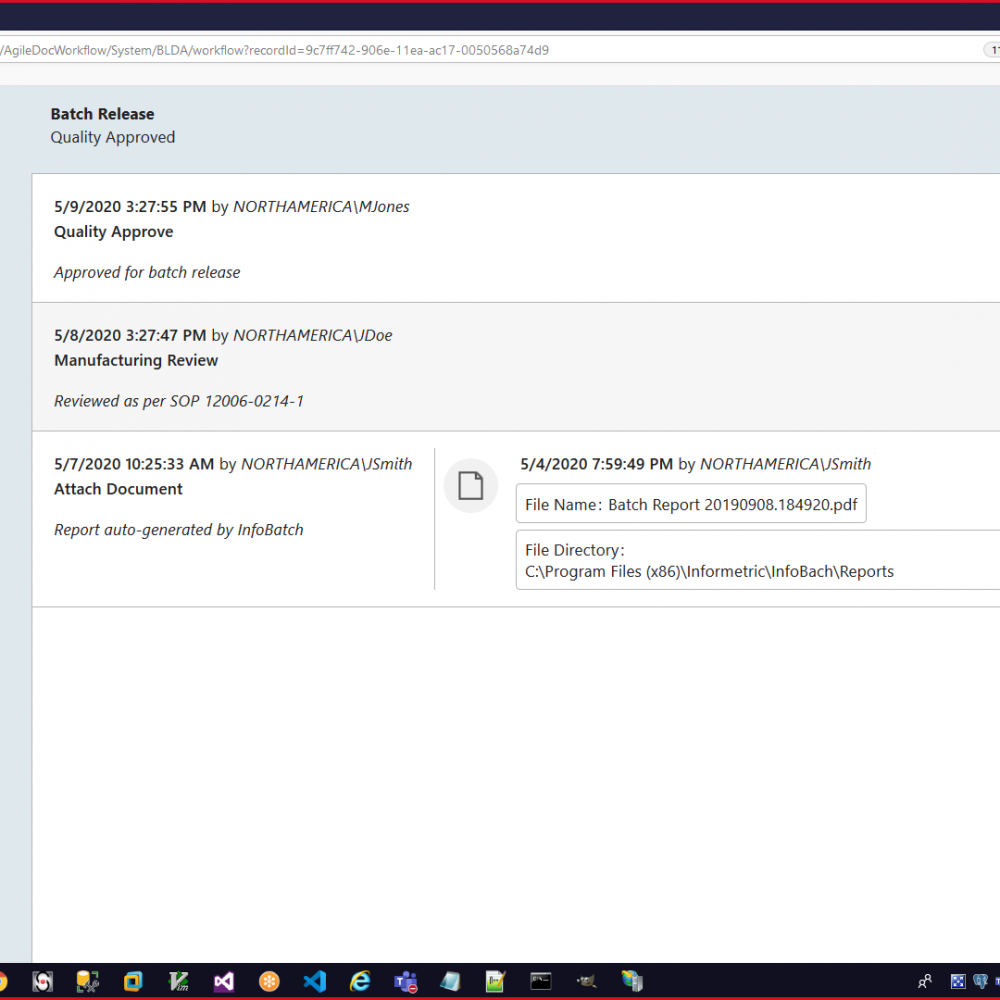Click the blue square system tray icon
This screenshot has width=1000, height=1000.
(x=958, y=981)
